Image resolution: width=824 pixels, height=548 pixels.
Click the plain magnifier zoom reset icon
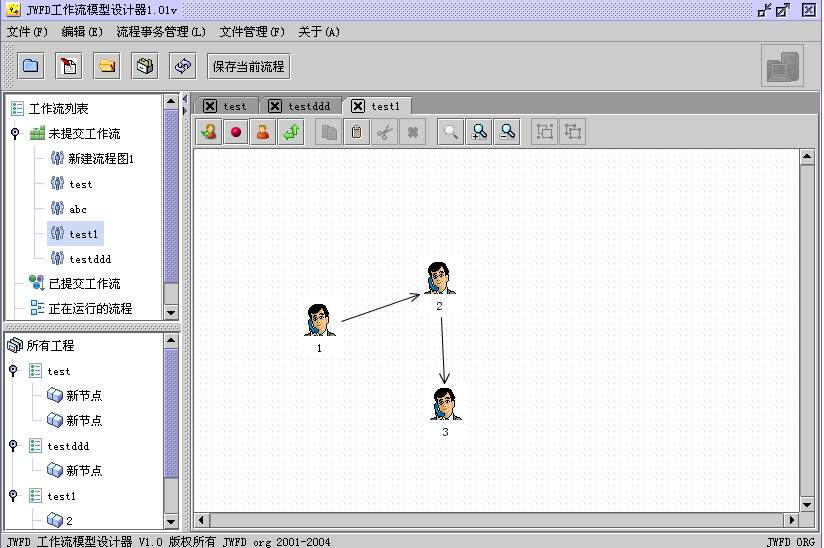pos(451,131)
